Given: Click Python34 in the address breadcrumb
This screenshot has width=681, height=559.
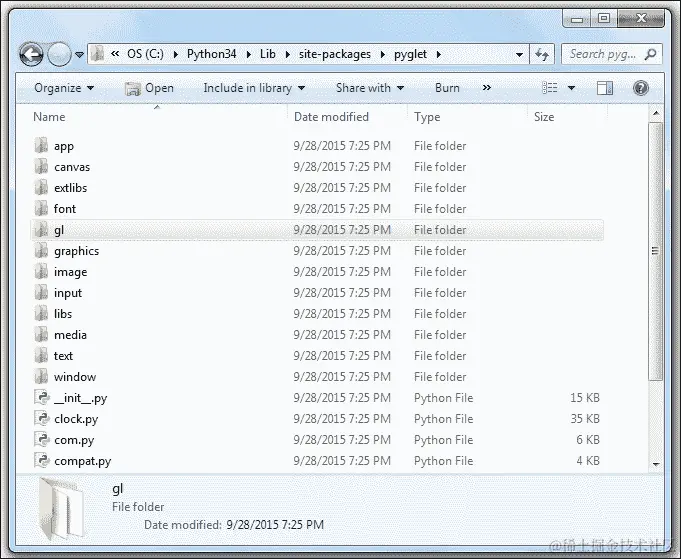Looking at the screenshot, I should point(212,54).
